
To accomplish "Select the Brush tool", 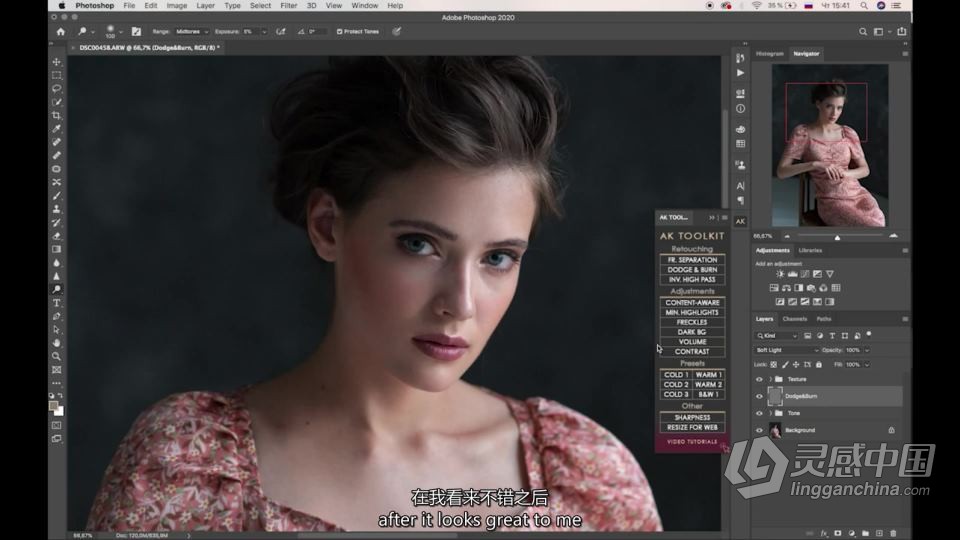I will click(56, 196).
